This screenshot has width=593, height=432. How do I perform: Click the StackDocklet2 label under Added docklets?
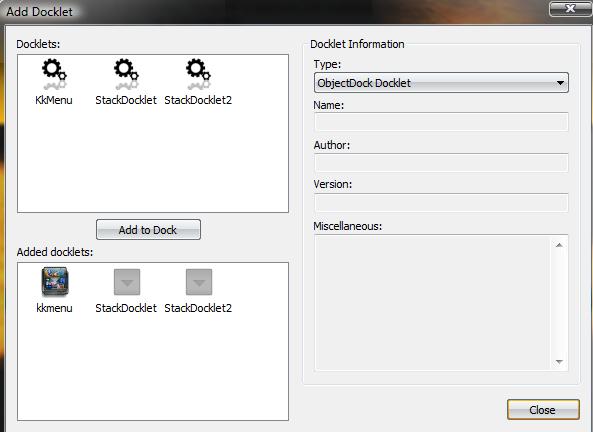point(198,308)
